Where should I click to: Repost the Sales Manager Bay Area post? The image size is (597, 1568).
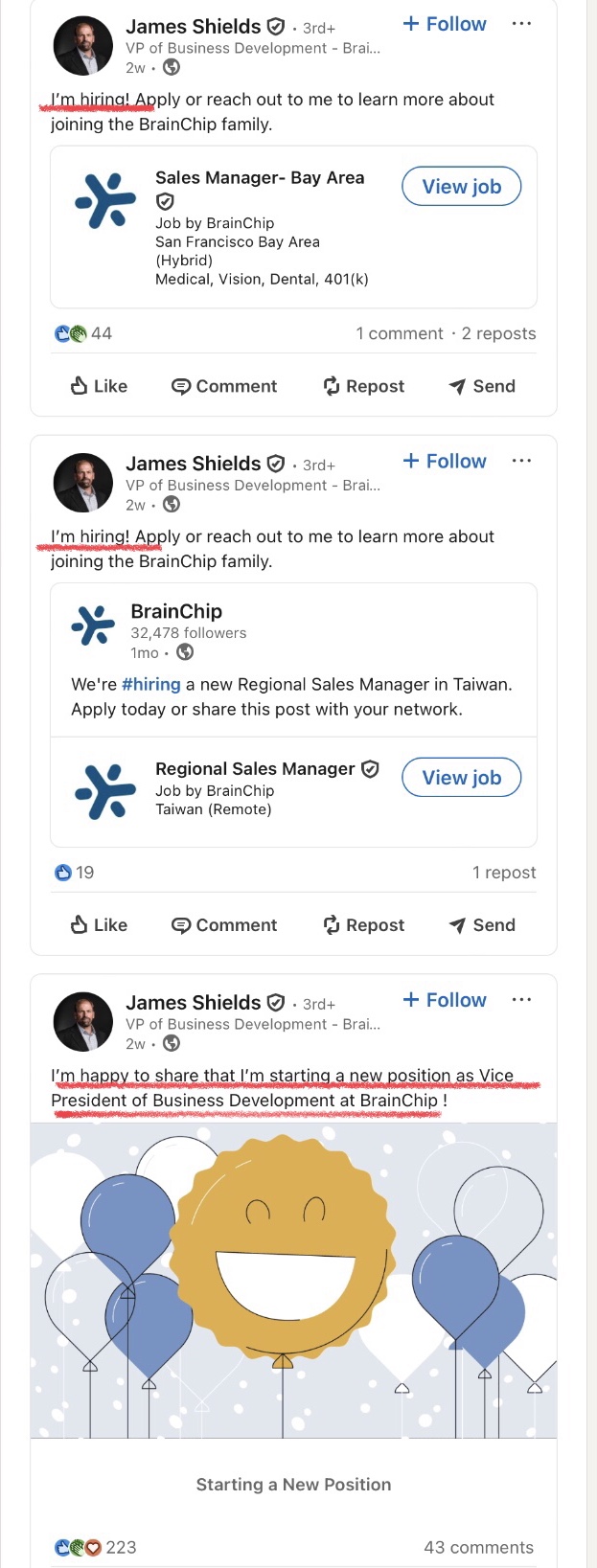364,386
